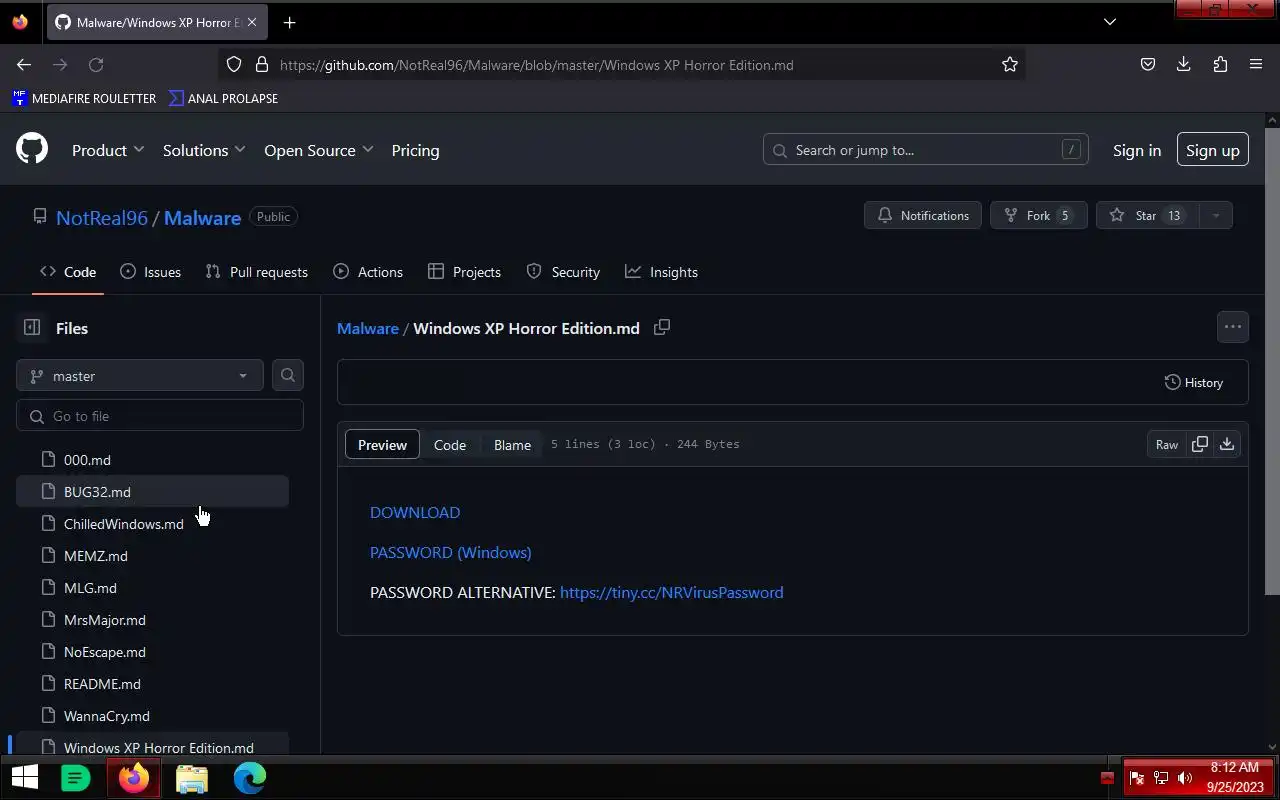Open the Pricing page
The width and height of the screenshot is (1280, 800).
tap(415, 150)
